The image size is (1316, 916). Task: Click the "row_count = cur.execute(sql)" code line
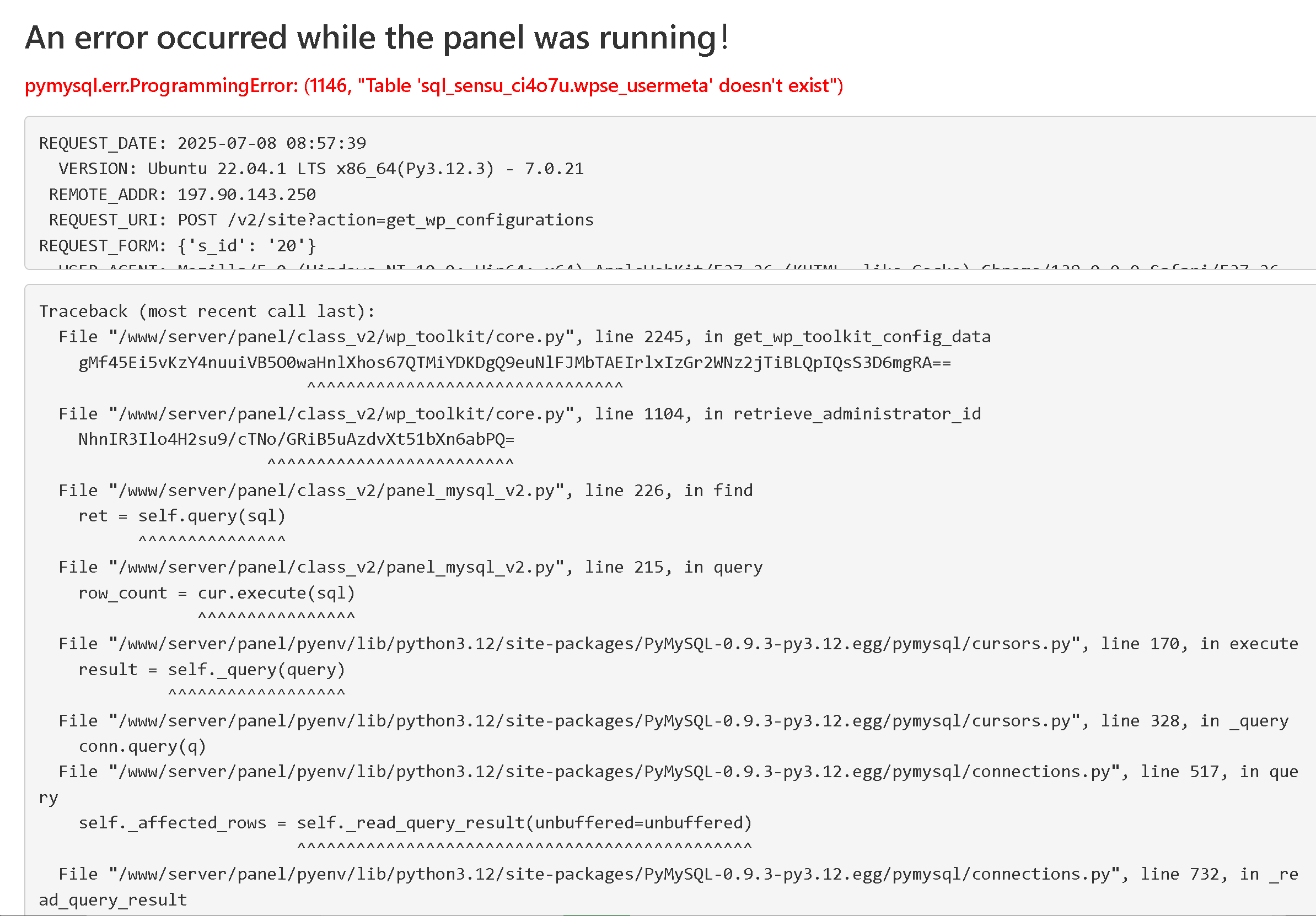(217, 592)
